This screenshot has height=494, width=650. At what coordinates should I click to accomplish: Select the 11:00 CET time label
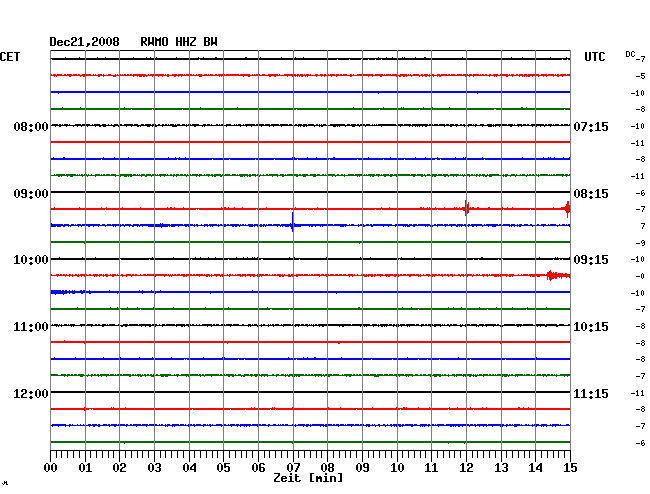click(31, 327)
